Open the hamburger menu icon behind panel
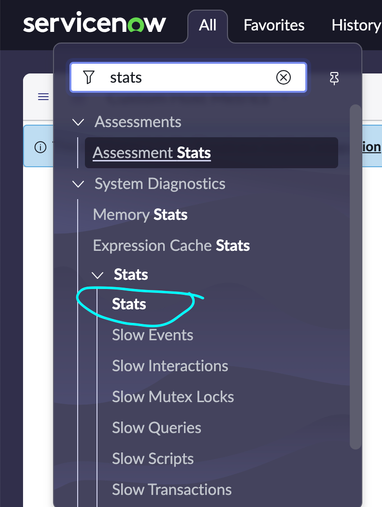The image size is (382, 507). click(43, 97)
